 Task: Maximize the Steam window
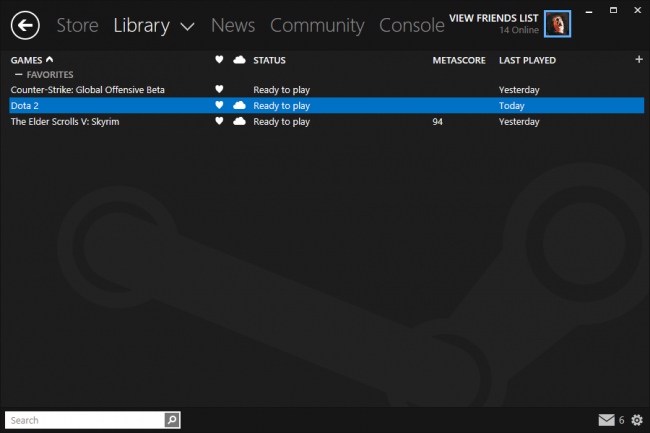coord(614,10)
